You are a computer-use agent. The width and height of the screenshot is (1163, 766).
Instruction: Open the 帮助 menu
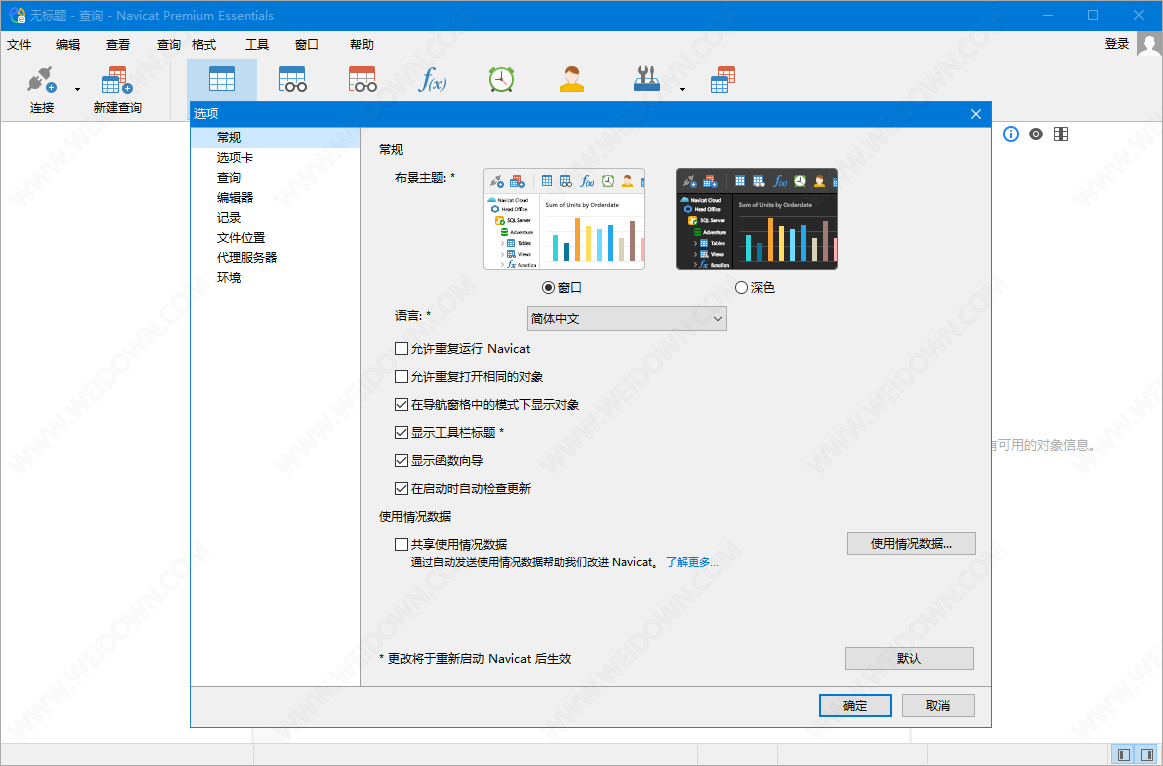[x=362, y=44]
